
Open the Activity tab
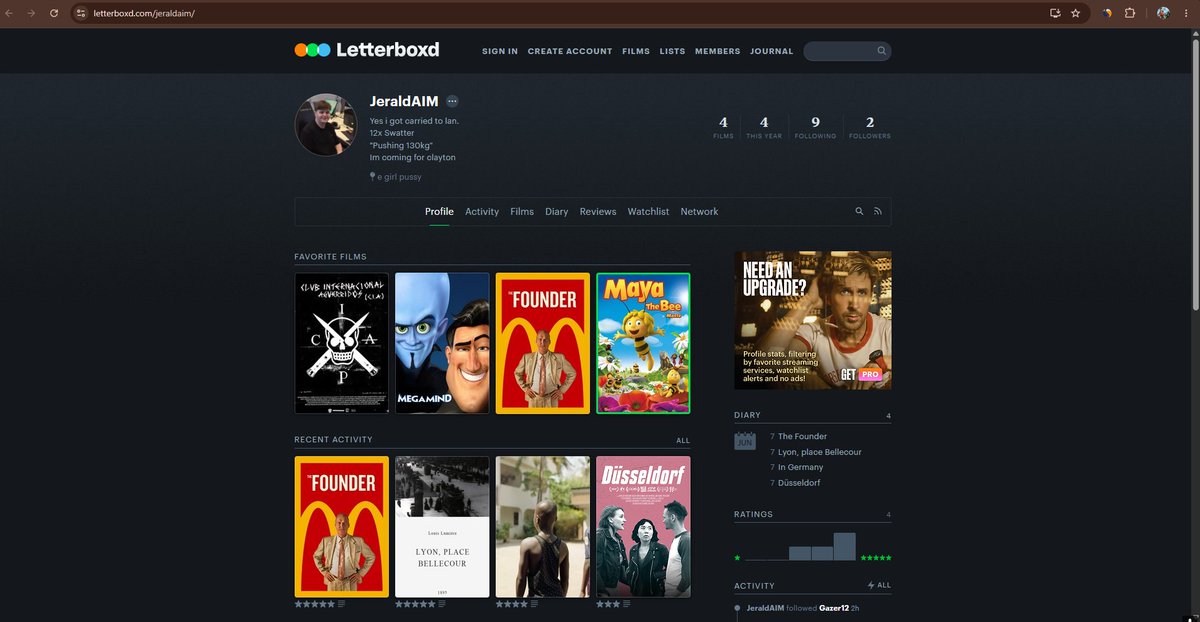point(482,212)
